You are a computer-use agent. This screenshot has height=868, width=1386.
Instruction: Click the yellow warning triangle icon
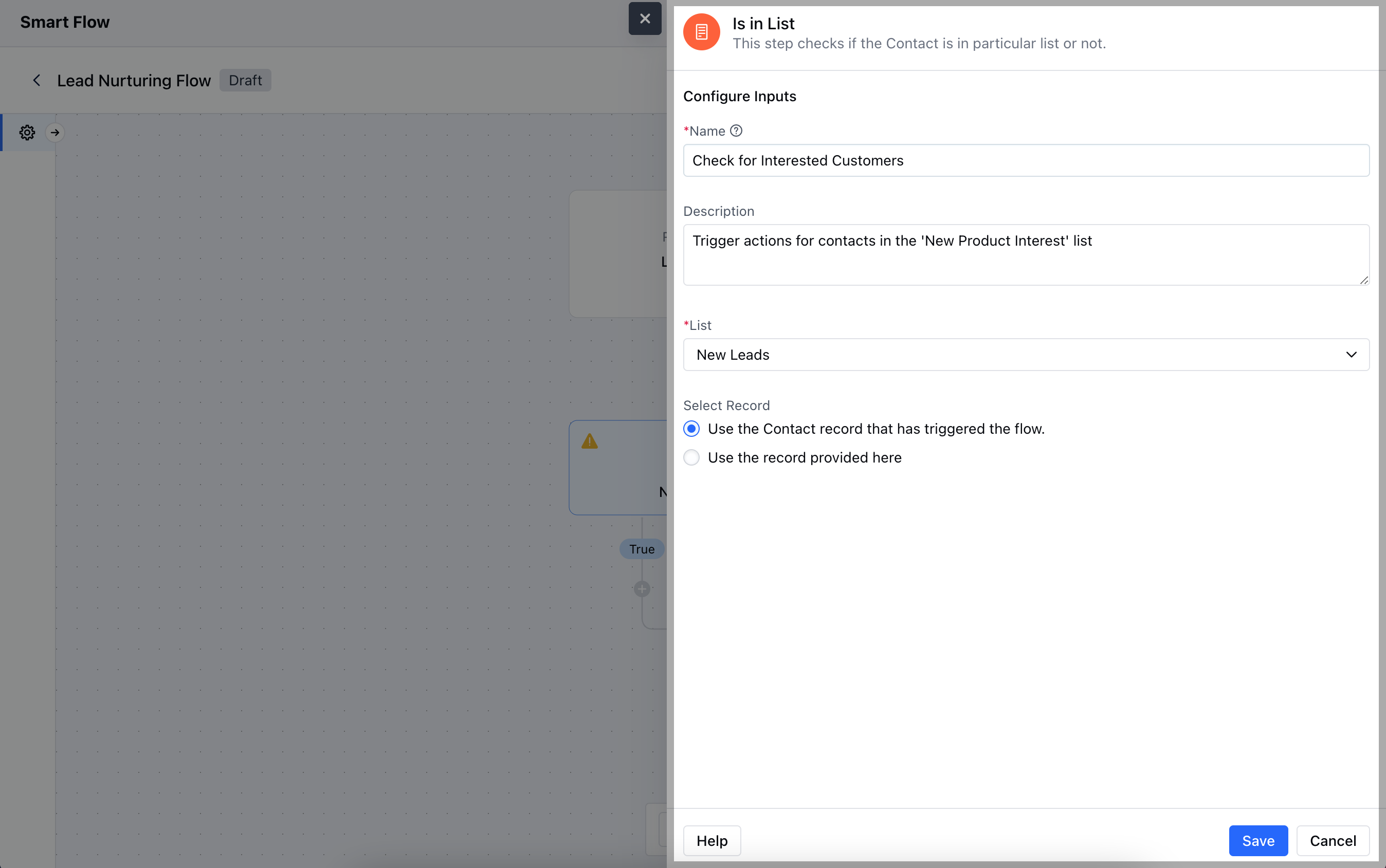coord(590,441)
